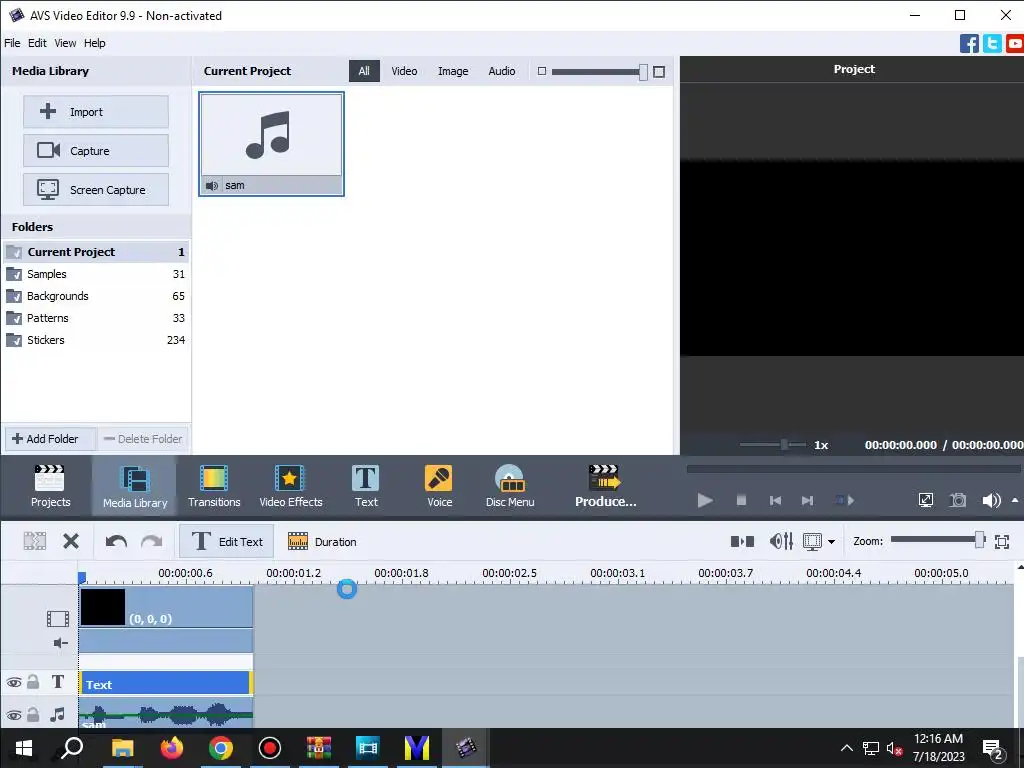Image resolution: width=1024 pixels, height=768 pixels.
Task: Open the Video Effects panel
Action: [x=291, y=486]
